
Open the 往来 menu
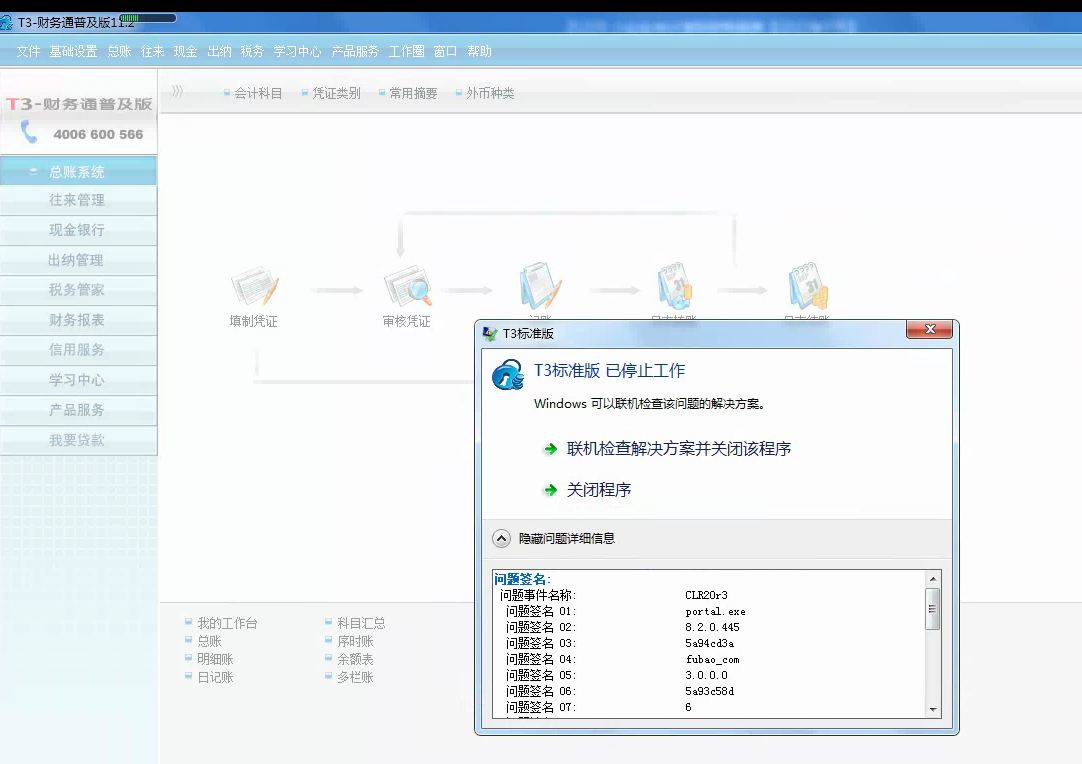[153, 51]
